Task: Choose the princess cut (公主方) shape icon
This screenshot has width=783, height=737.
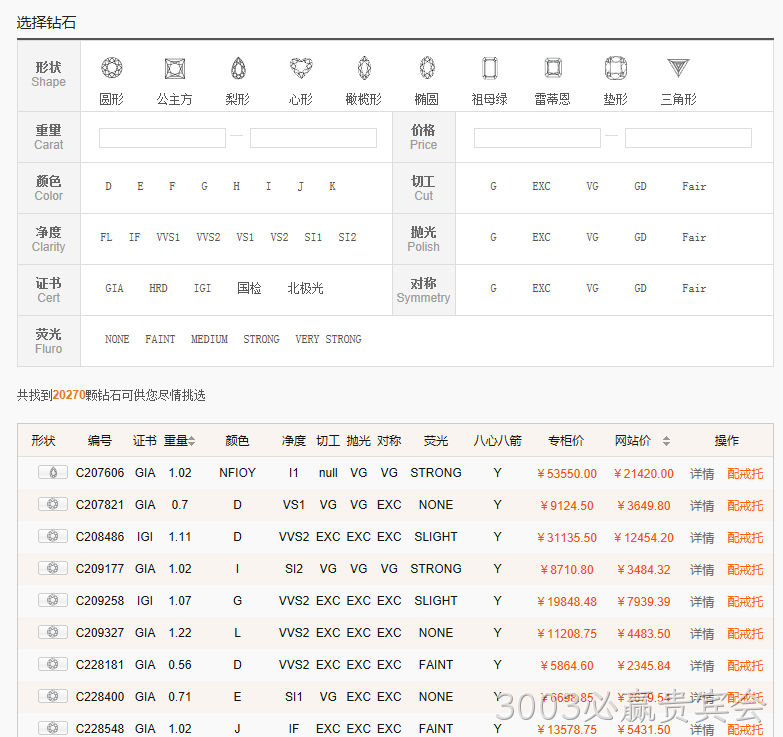Action: click(x=175, y=68)
